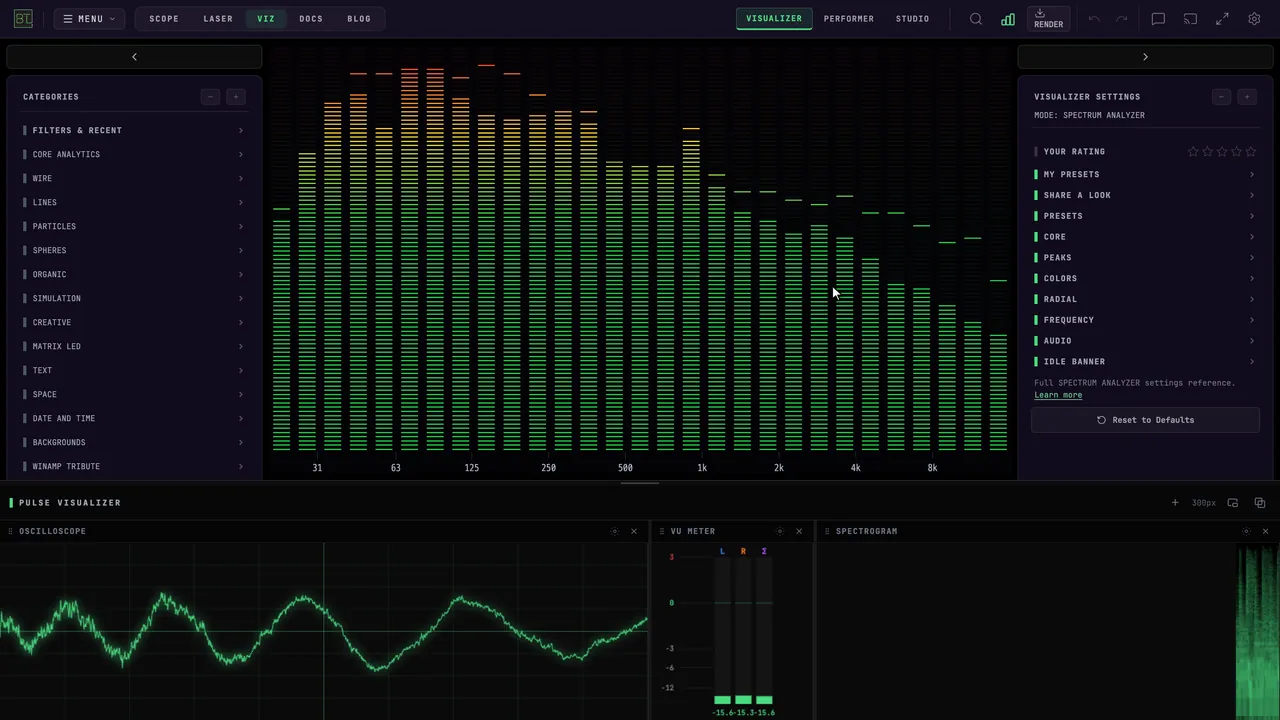Open VU Meter panel settings gear
1280x720 pixels.
779,531
